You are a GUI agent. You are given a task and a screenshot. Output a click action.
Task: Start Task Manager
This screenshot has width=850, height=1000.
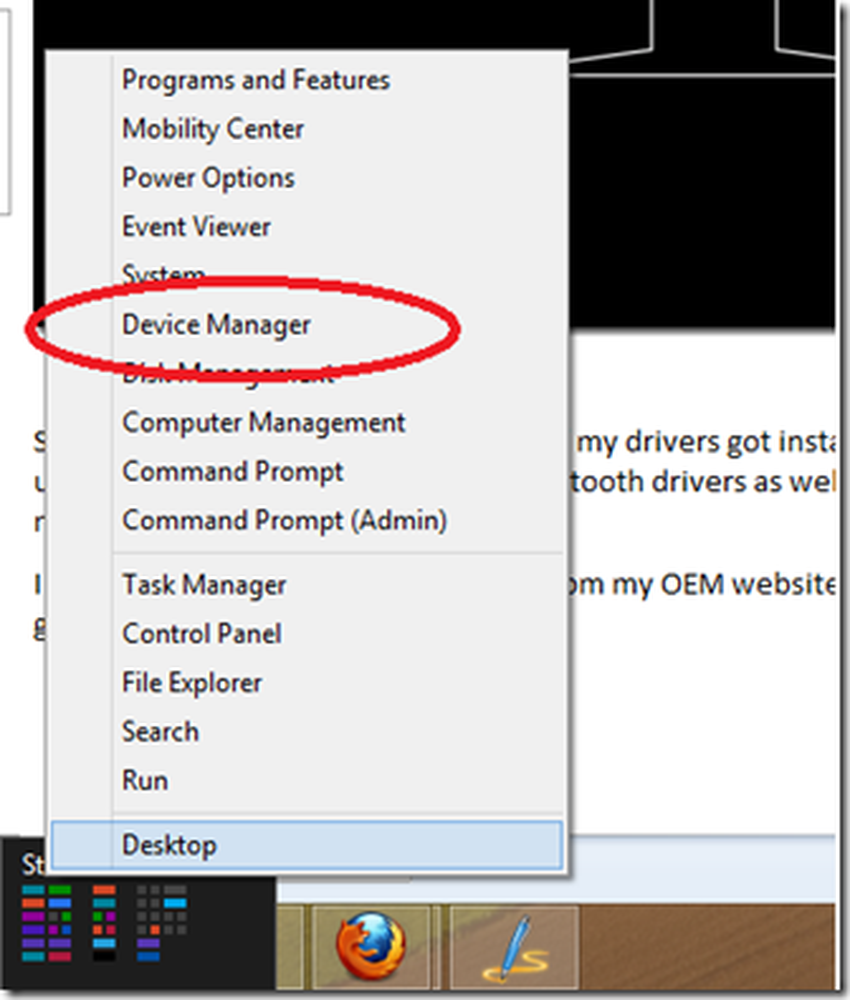click(x=204, y=585)
